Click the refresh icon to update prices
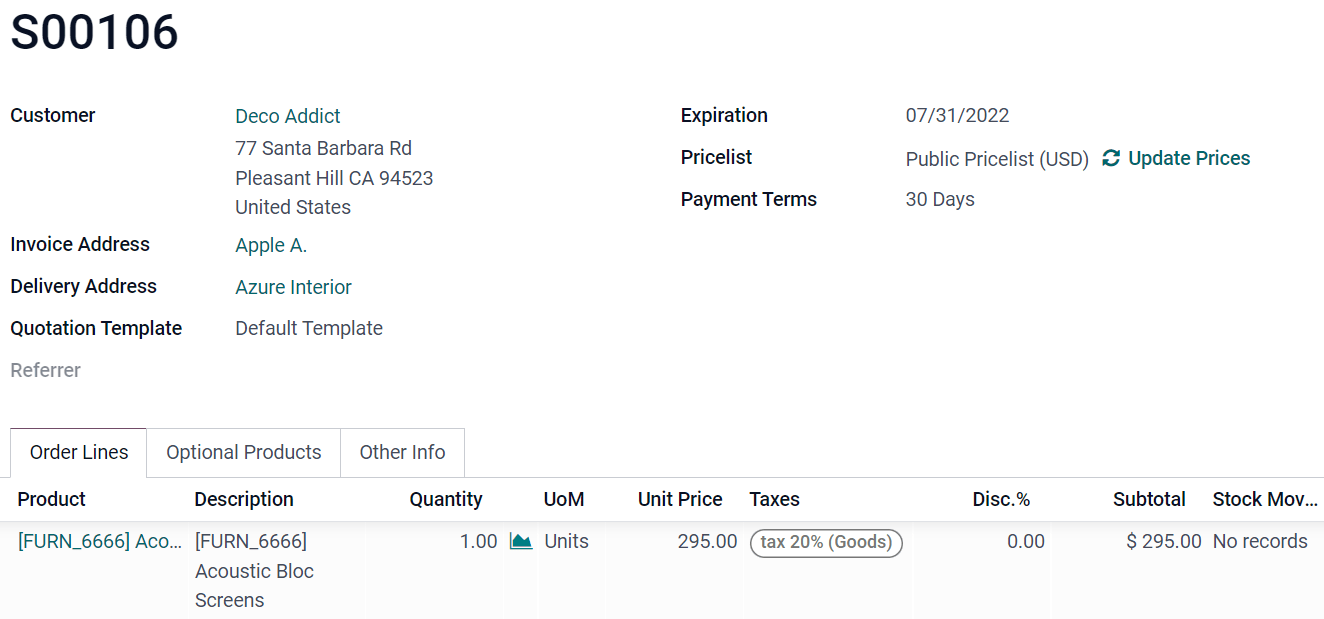 1112,158
